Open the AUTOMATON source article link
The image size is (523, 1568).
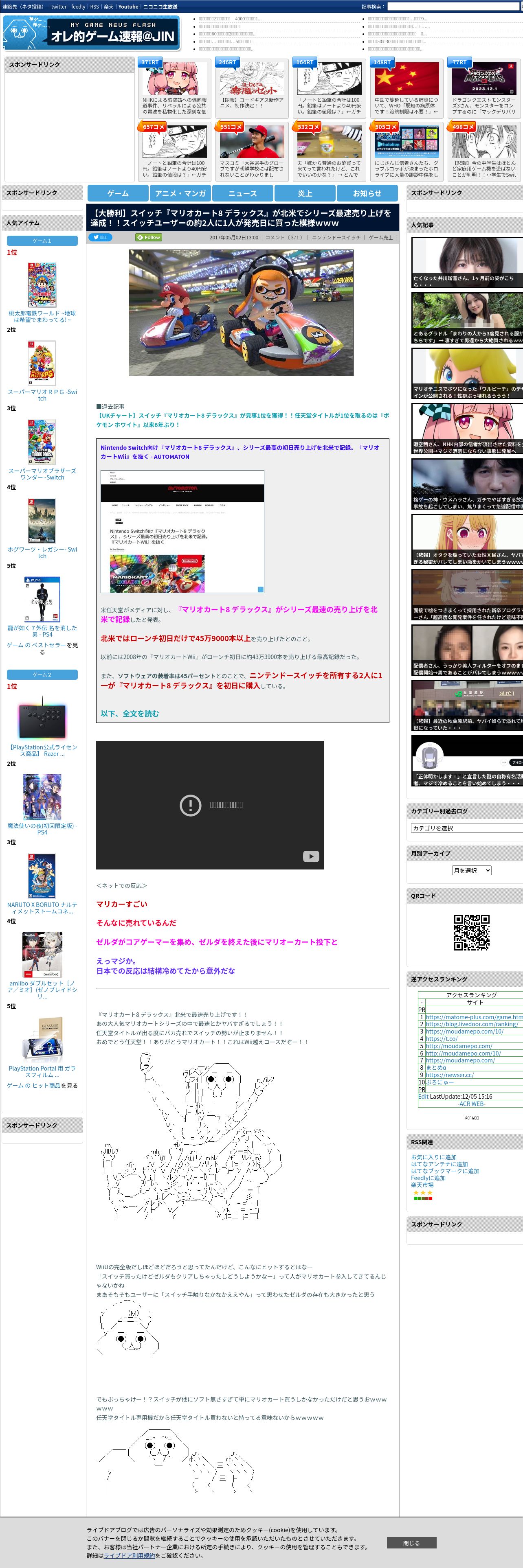(240, 452)
